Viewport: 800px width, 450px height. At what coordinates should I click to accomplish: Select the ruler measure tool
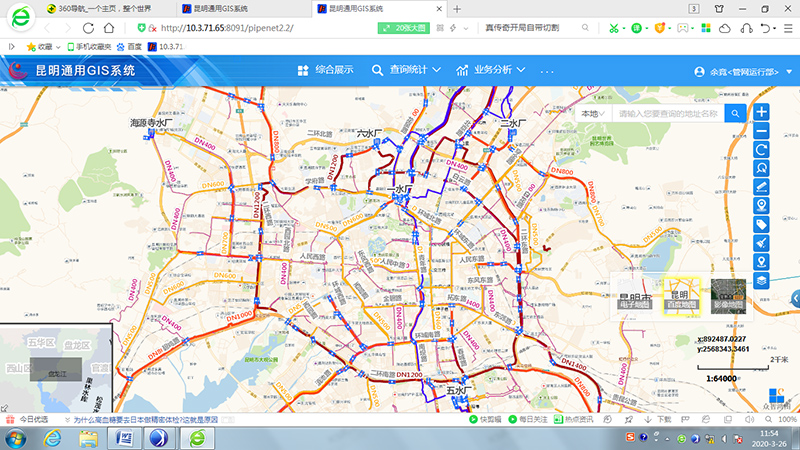761,187
